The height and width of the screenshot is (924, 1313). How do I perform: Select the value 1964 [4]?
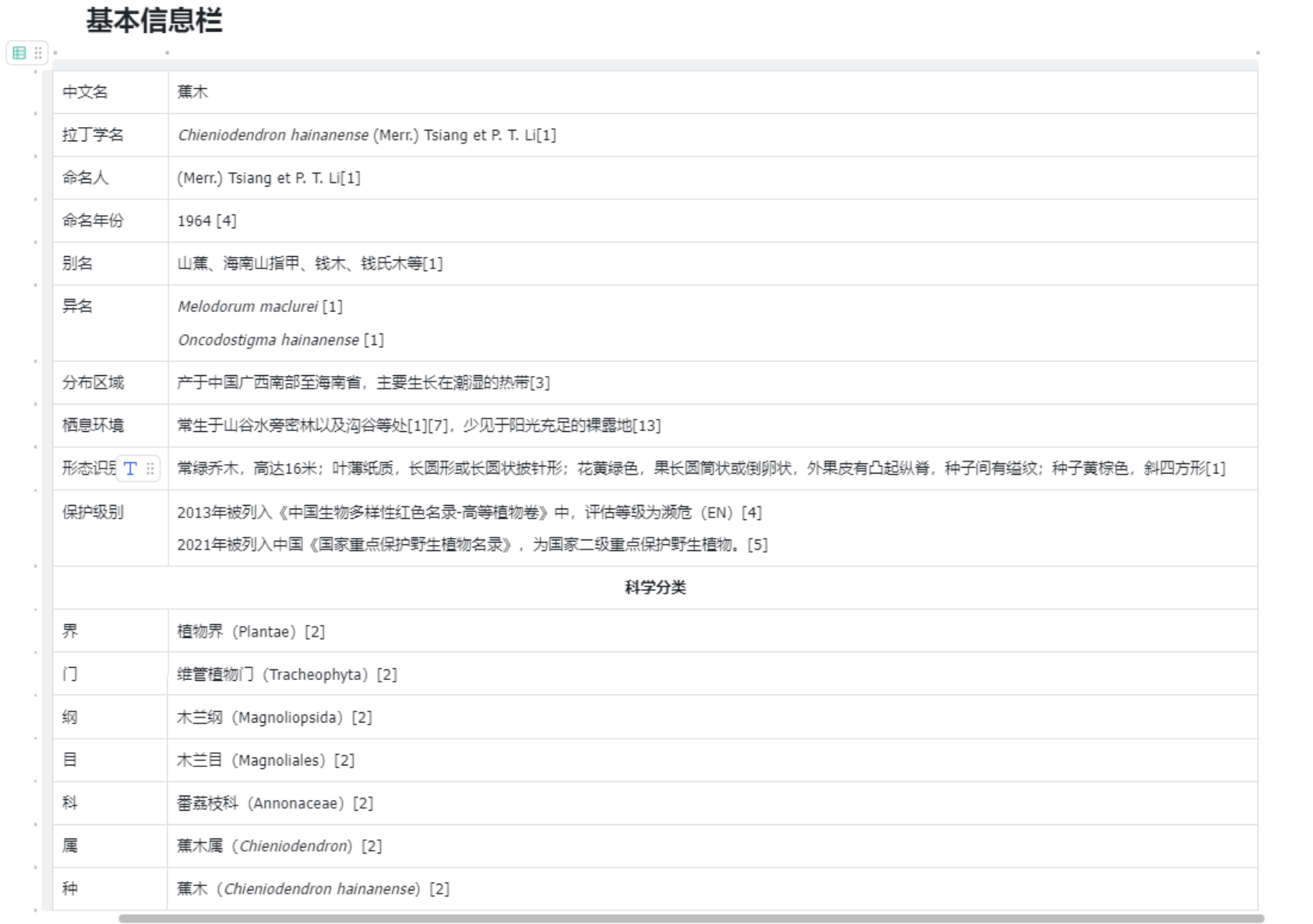207,221
